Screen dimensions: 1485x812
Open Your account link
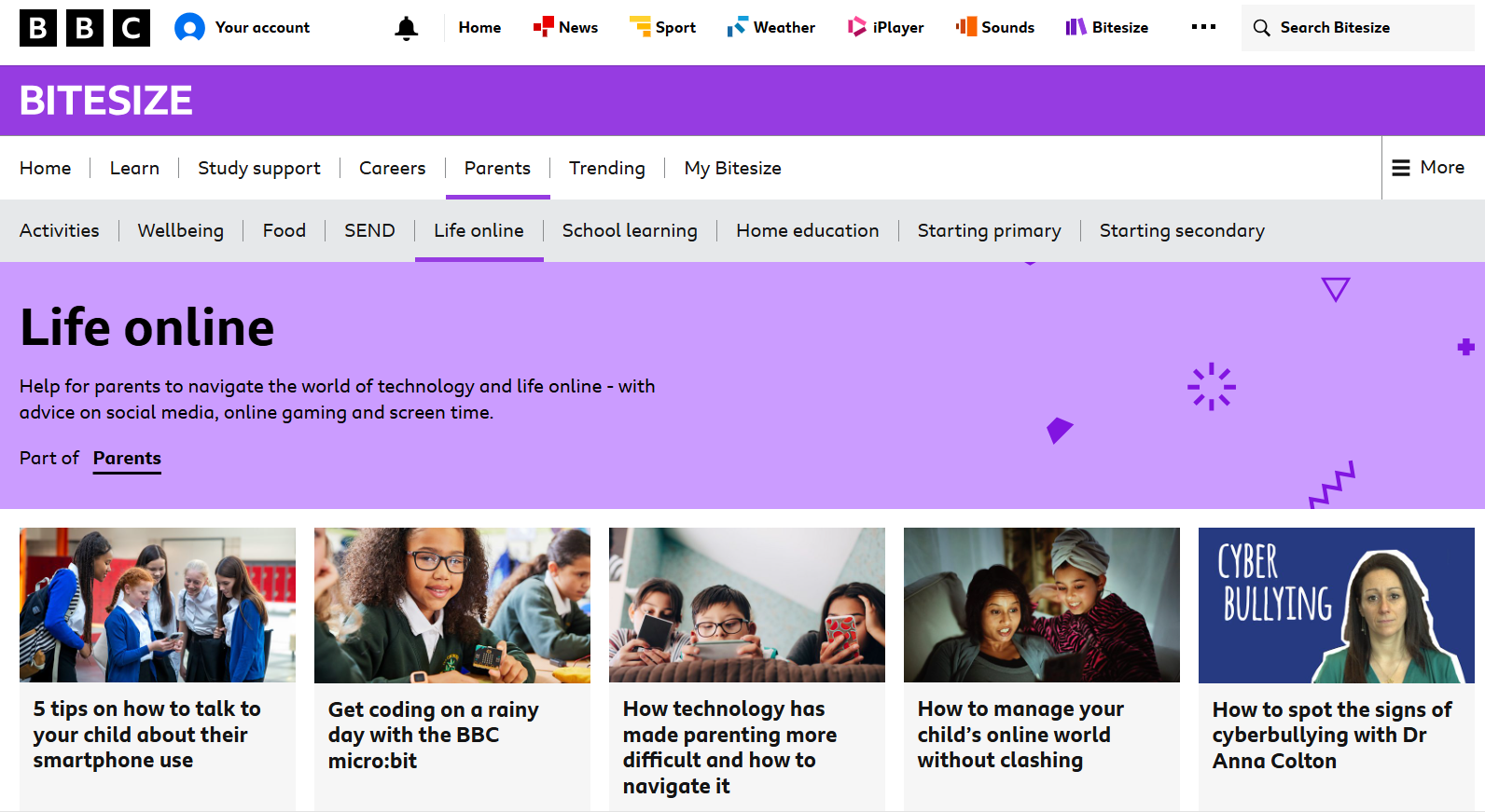pyautogui.click(x=262, y=28)
